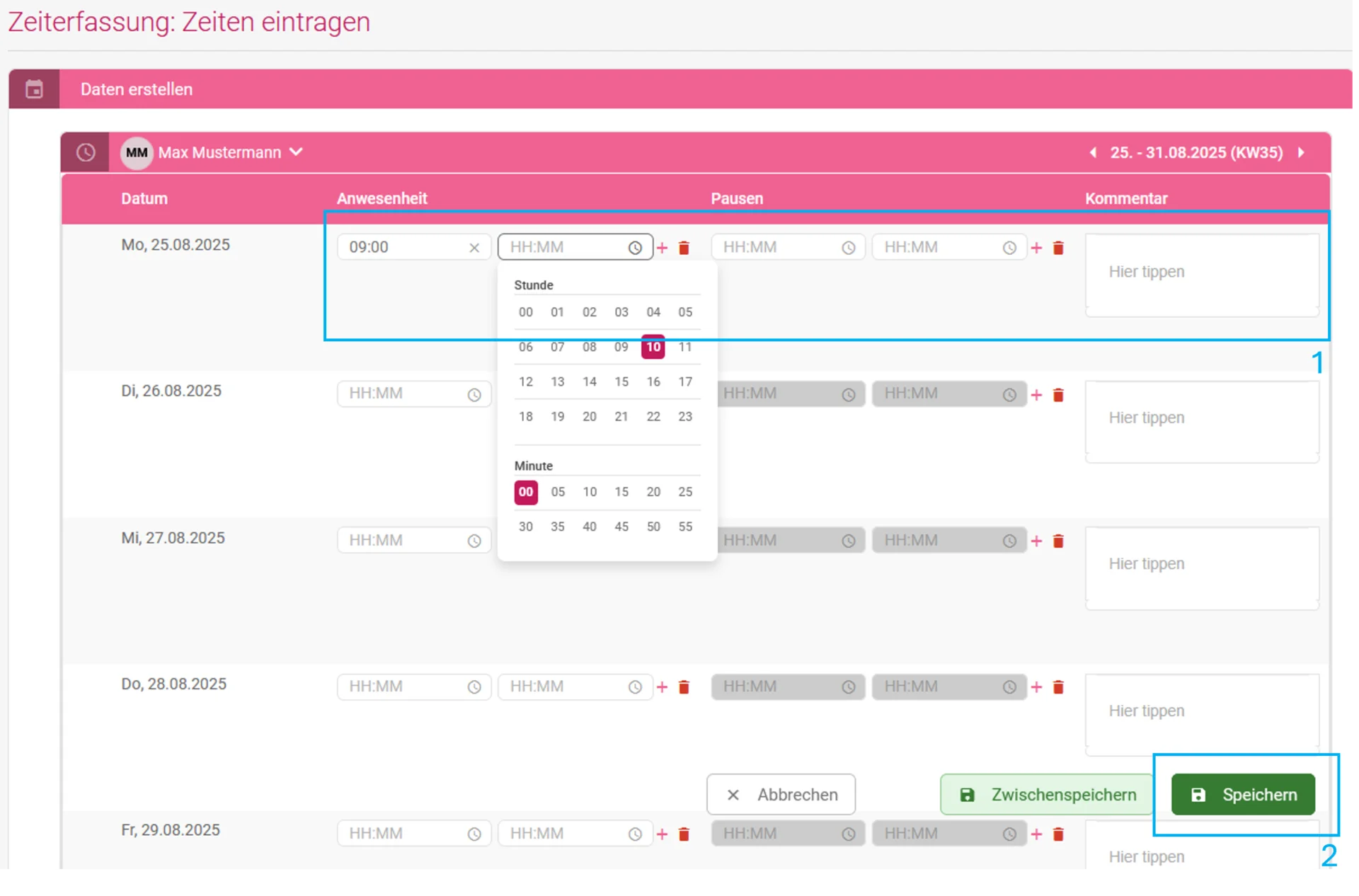The image size is (1359, 896).
Task: Click the Thursday 28.08.2025 comment field
Action: tap(1202, 714)
